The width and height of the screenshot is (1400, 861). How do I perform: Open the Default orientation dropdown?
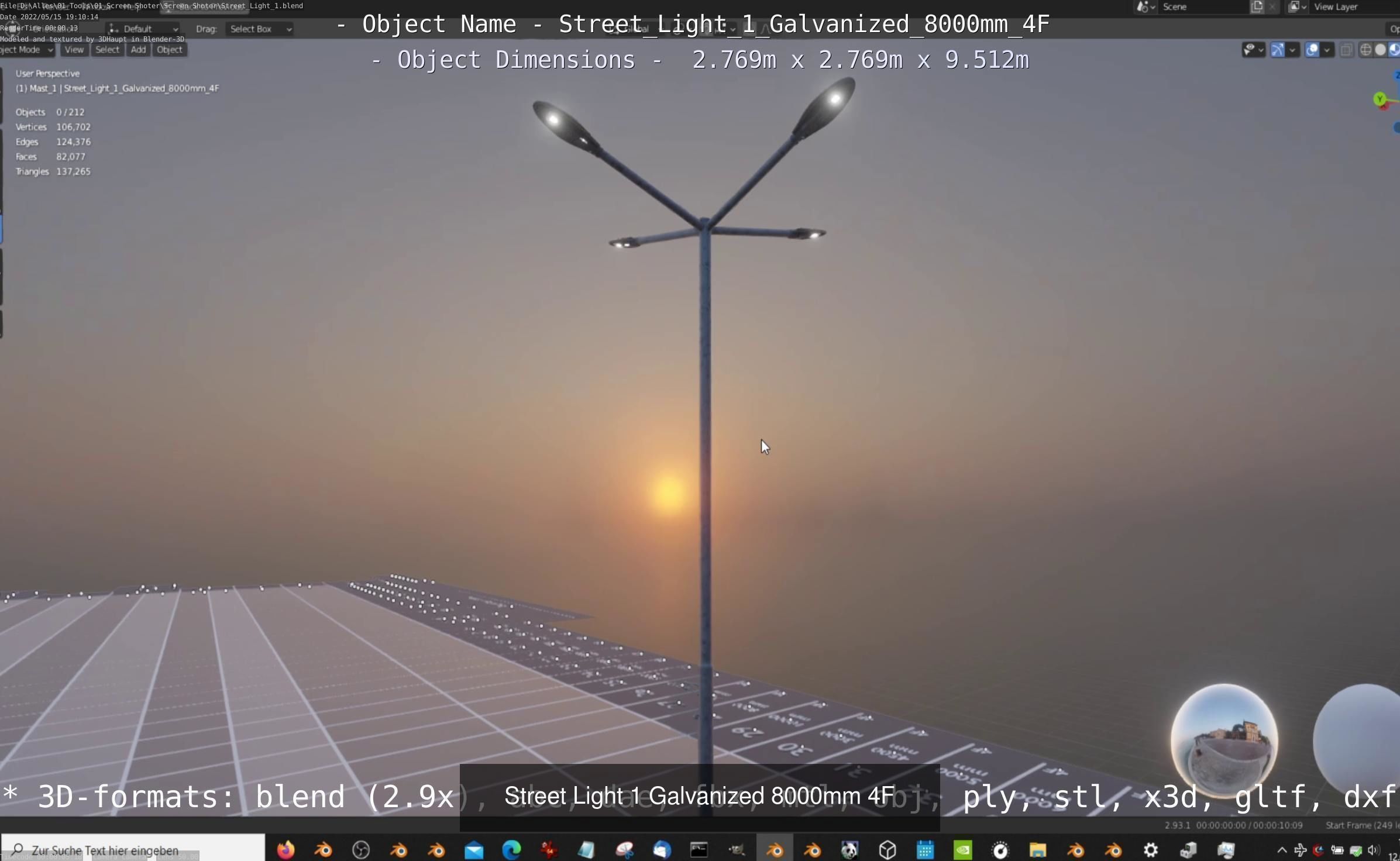(x=143, y=29)
